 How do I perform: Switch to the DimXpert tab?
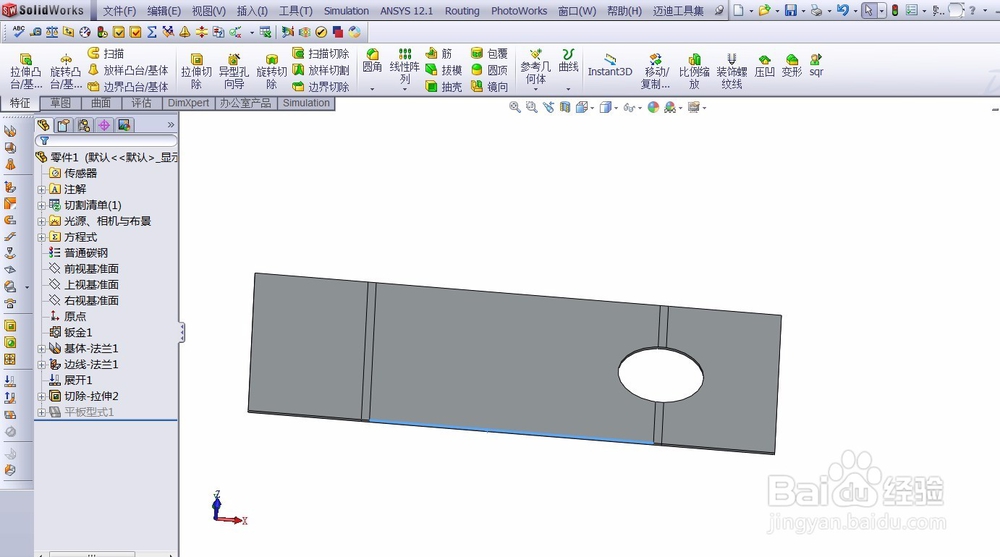[188, 103]
